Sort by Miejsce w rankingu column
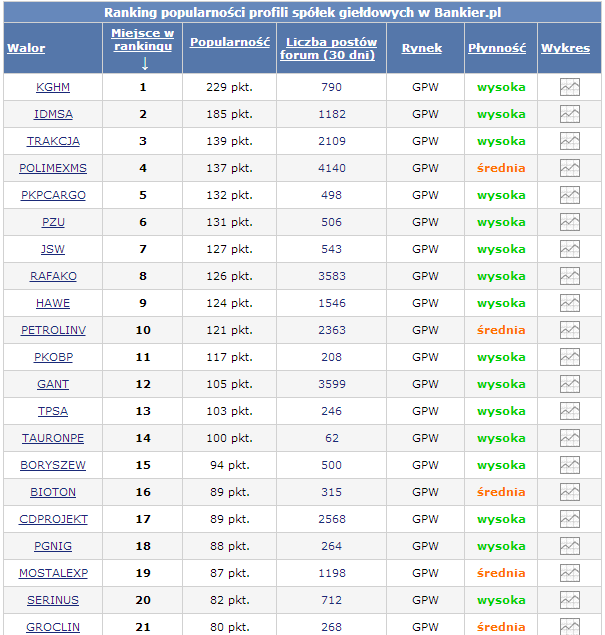Viewport: 605px width, 635px height. tap(142, 39)
